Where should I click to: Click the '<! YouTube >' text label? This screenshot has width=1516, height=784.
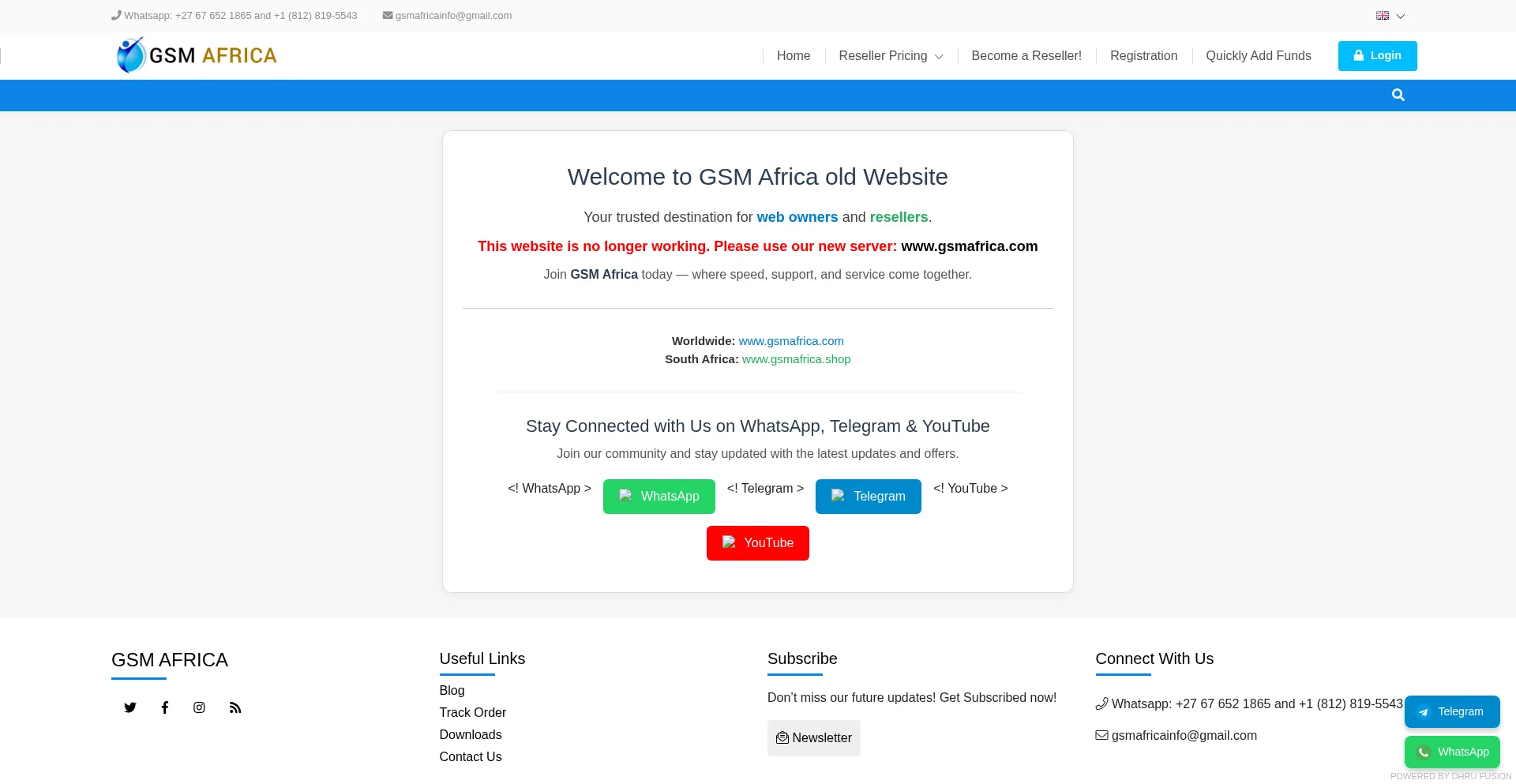(970, 489)
